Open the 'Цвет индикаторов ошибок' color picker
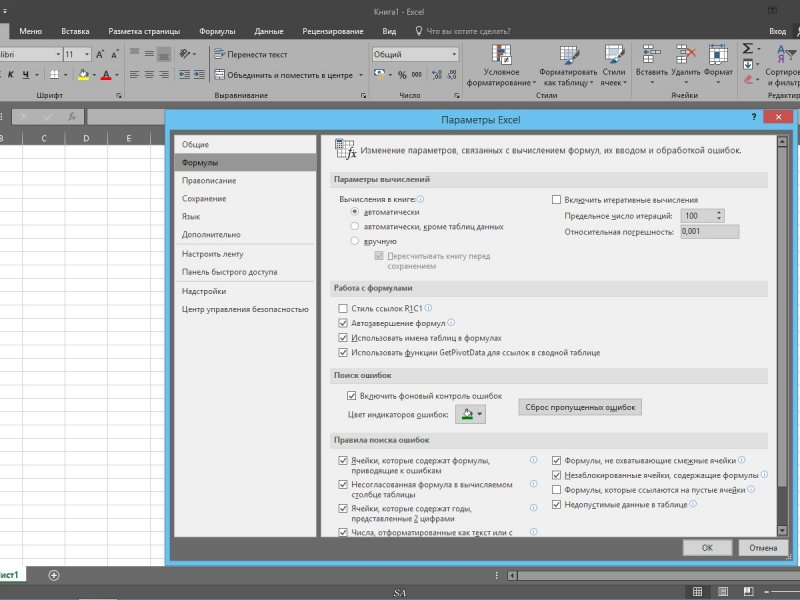This screenshot has height=600, width=800. tap(470, 414)
